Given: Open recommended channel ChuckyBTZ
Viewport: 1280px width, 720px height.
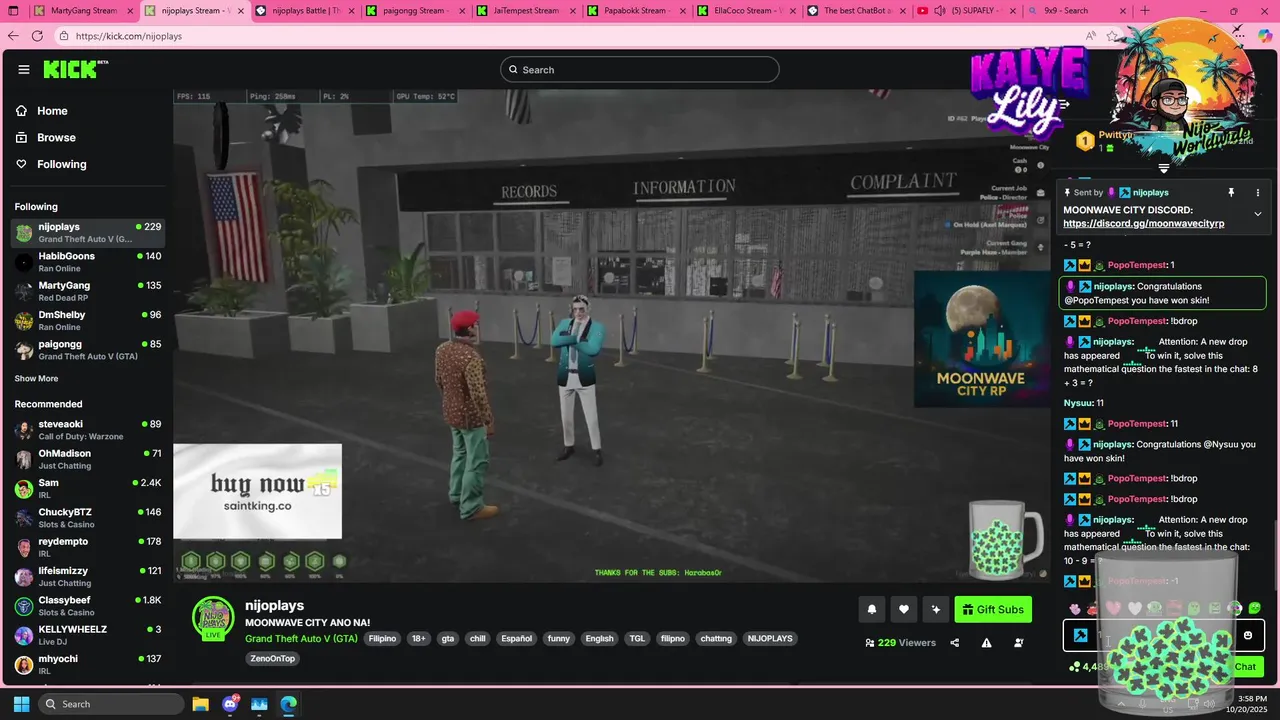Looking at the screenshot, I should (88, 518).
